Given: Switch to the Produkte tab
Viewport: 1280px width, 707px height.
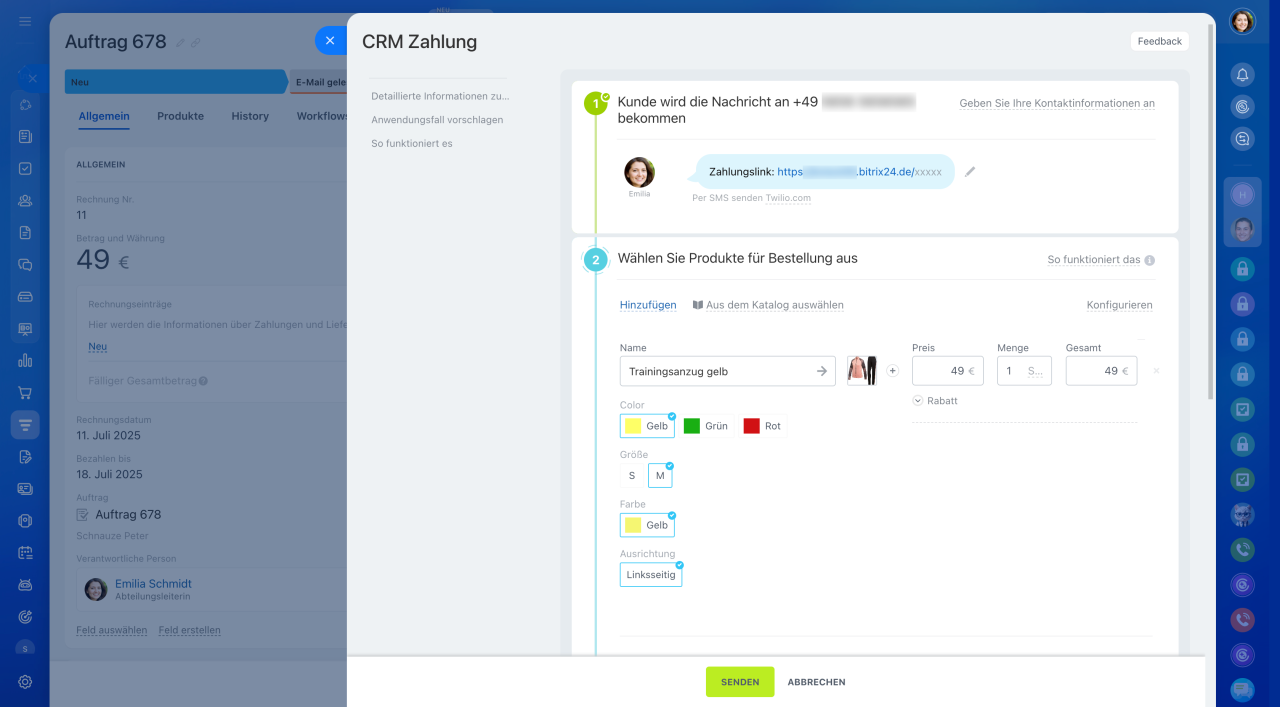Looking at the screenshot, I should (x=180, y=116).
